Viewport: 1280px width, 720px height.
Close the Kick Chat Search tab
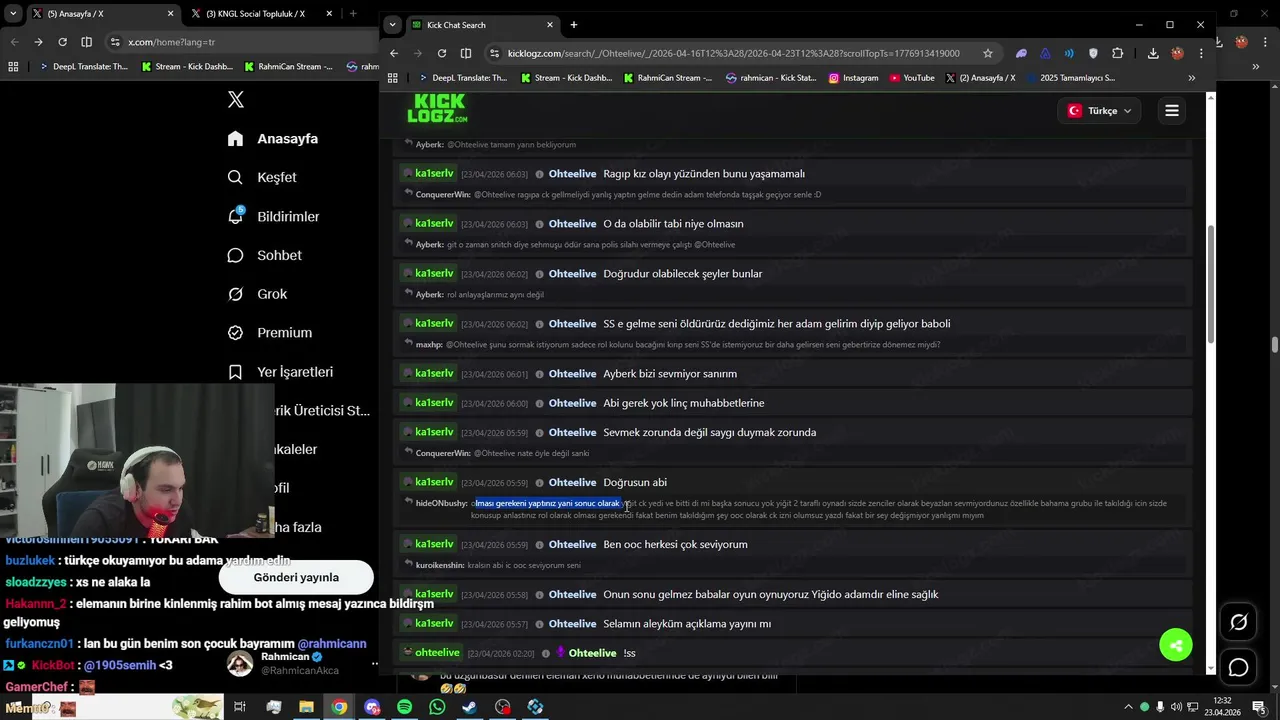[x=550, y=25]
